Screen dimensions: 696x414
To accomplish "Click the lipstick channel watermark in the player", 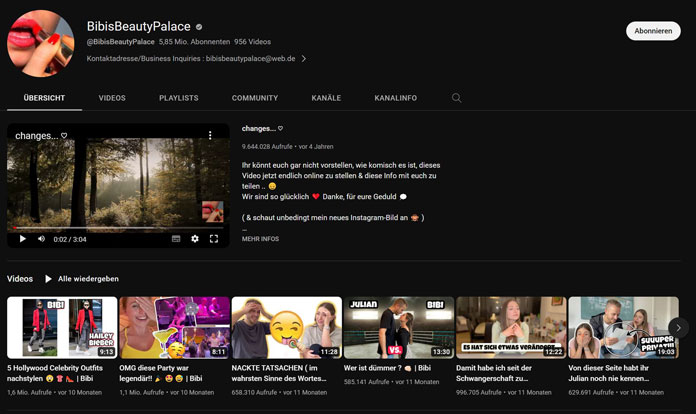I will pyautogui.click(x=213, y=211).
